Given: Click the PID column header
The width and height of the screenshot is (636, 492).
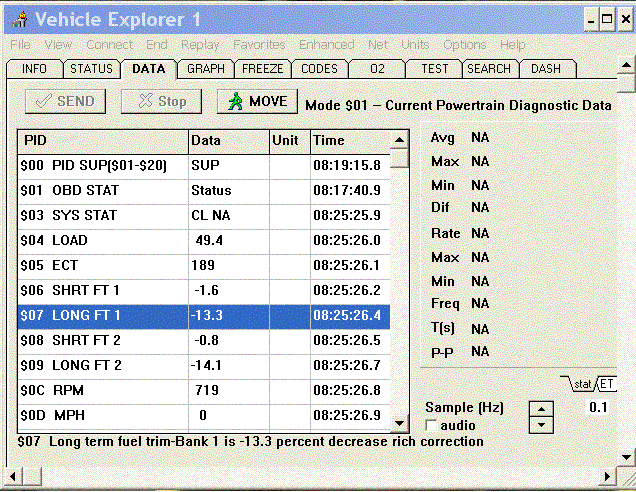Looking at the screenshot, I should [x=102, y=140].
